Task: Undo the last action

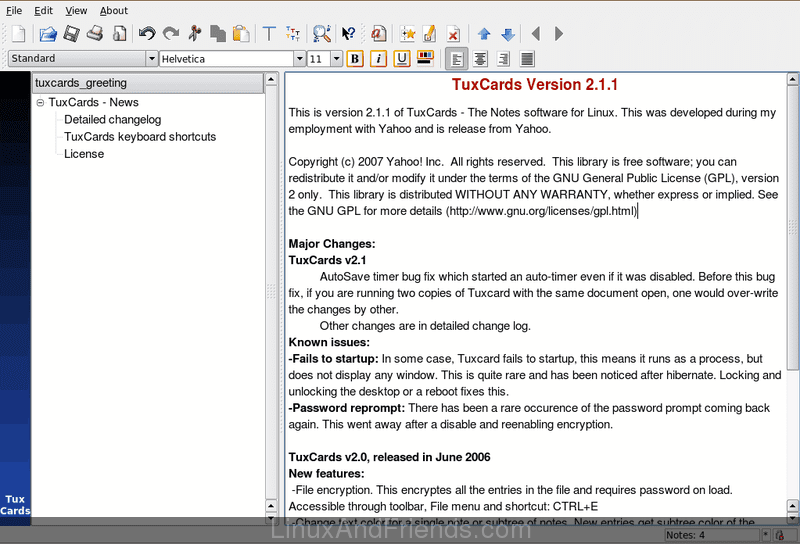Action: click(x=147, y=34)
